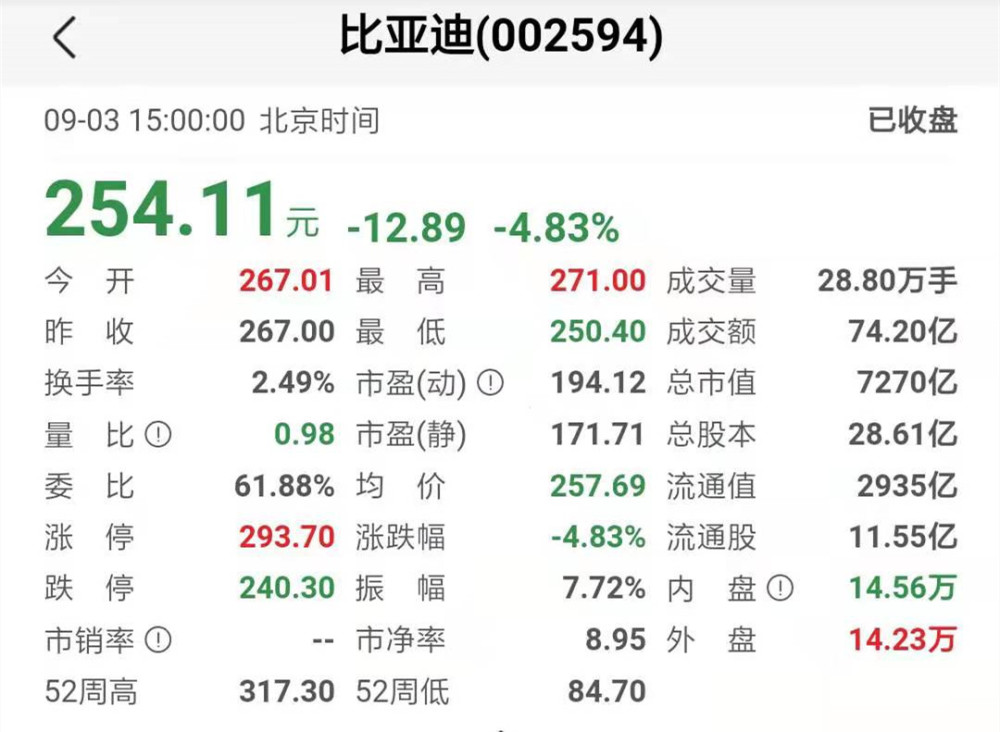Click the 流通股 value 11.55亿
The image size is (1000, 732).
click(x=903, y=537)
